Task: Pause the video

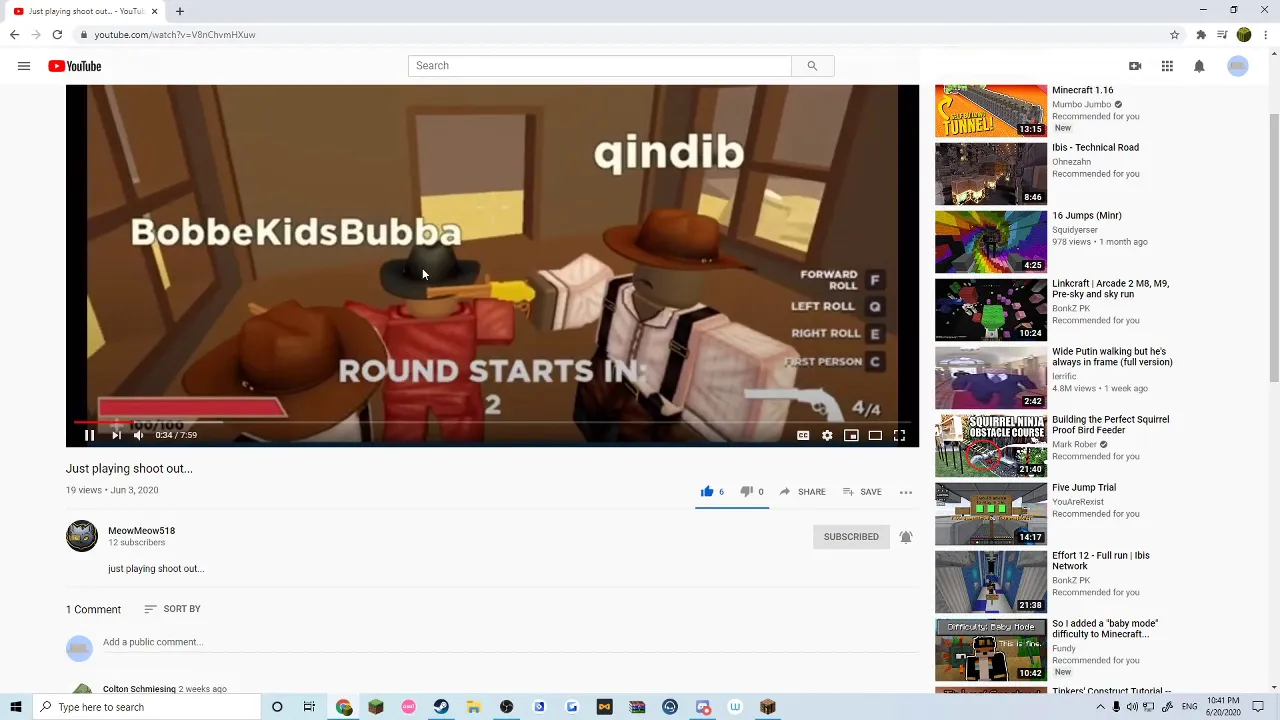Action: (89, 435)
